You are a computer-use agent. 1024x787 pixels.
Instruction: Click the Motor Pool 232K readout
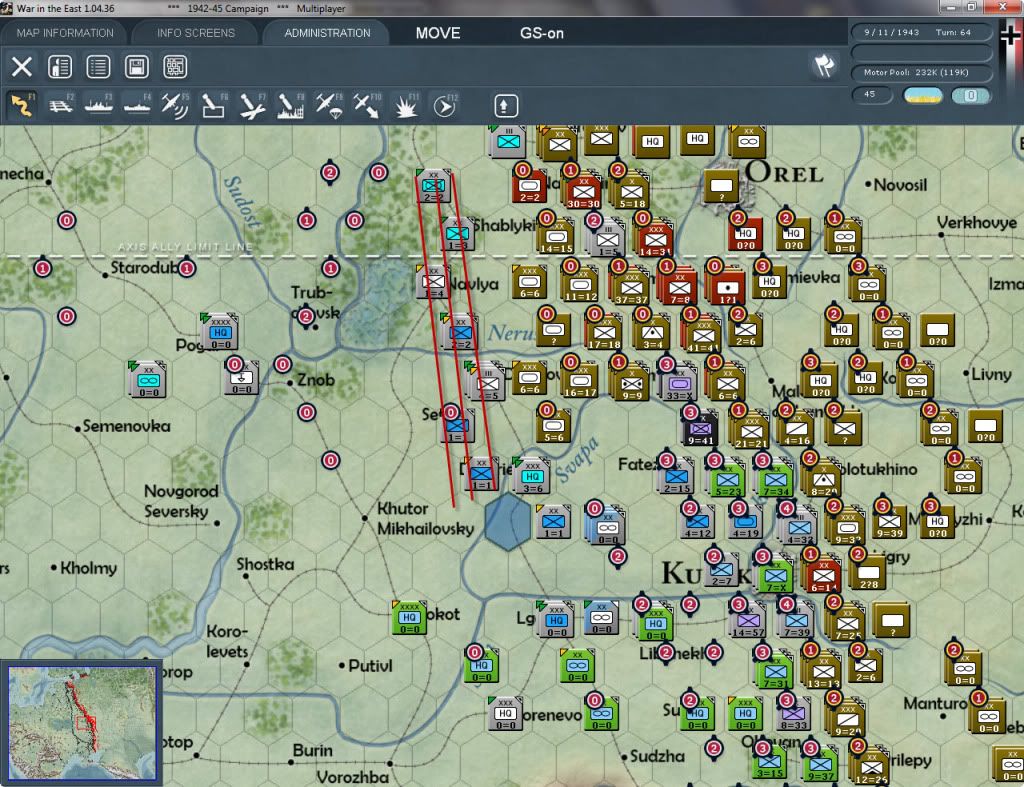921,72
